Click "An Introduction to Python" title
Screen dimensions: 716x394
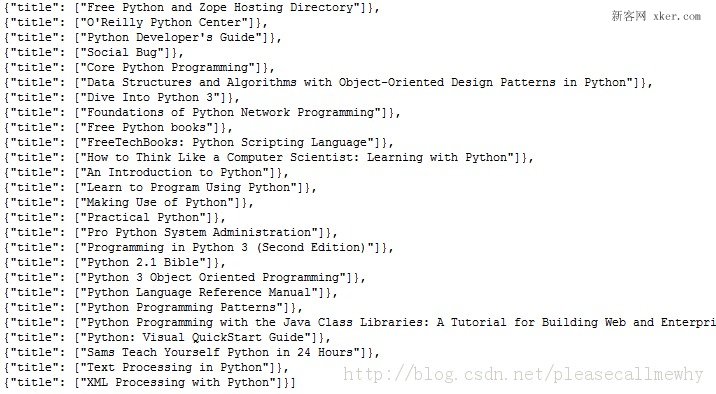pyautogui.click(x=146, y=173)
